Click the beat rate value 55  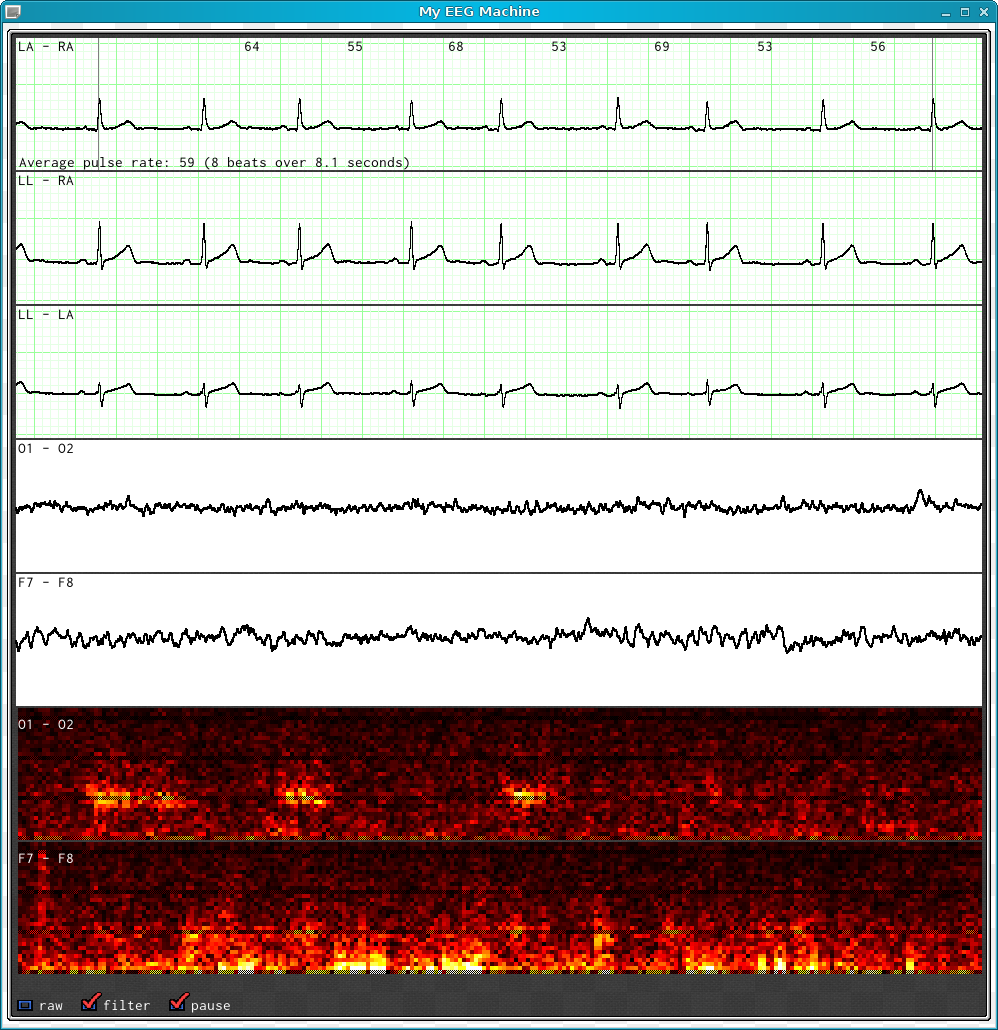tap(355, 47)
